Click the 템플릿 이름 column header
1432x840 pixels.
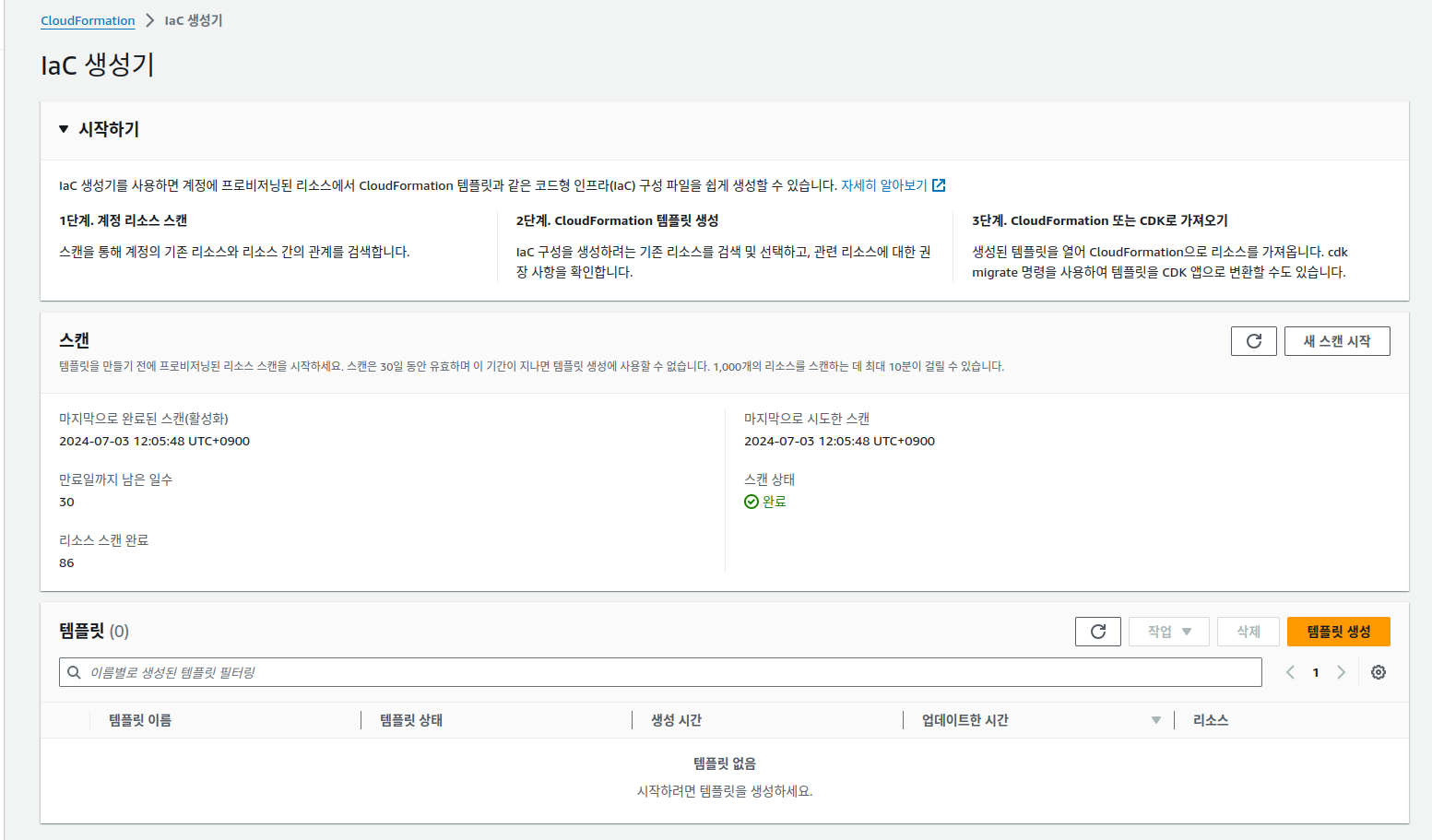point(140,720)
